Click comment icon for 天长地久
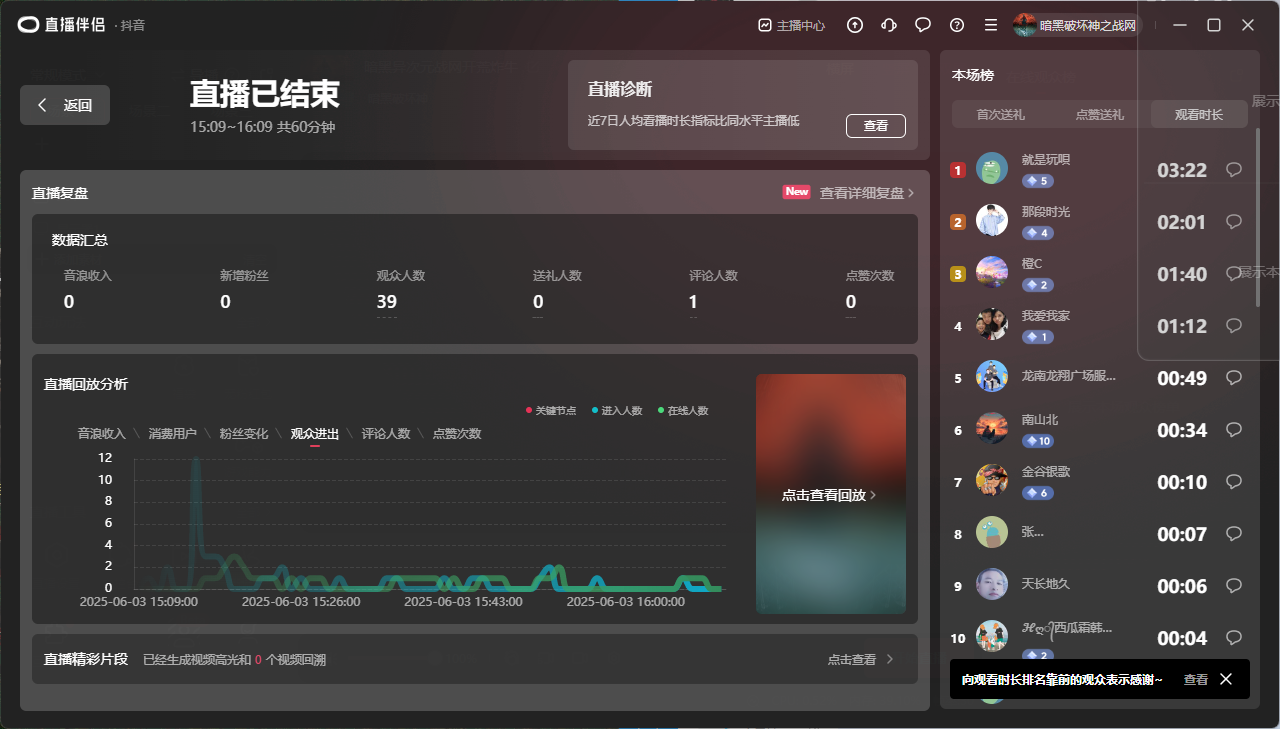Viewport: 1280px width, 729px height. pyautogui.click(x=1234, y=586)
